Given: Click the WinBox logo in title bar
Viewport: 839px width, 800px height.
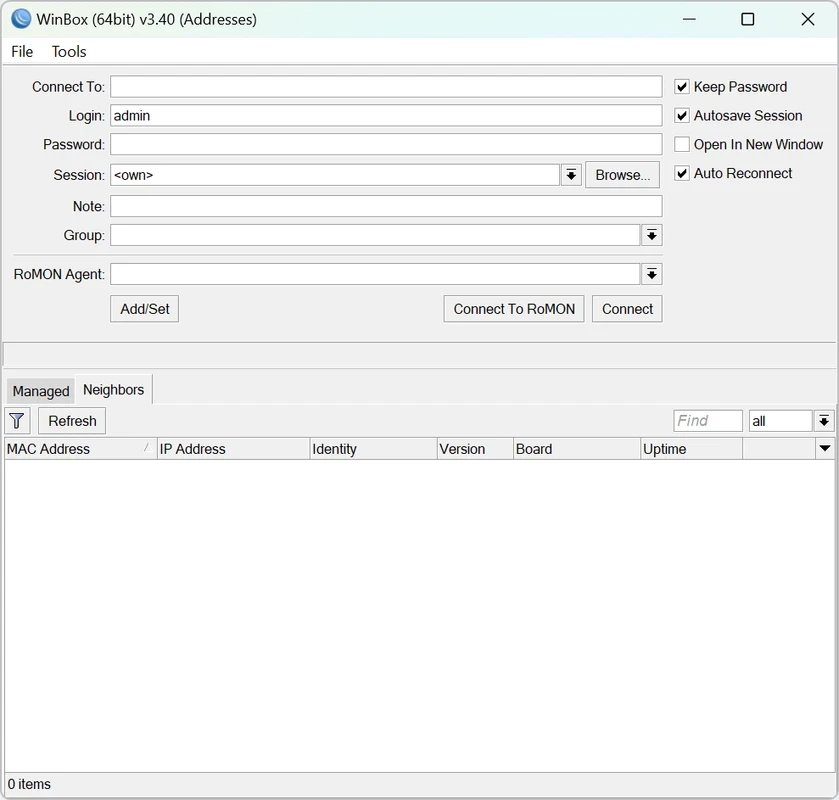Looking at the screenshot, I should (x=20, y=19).
